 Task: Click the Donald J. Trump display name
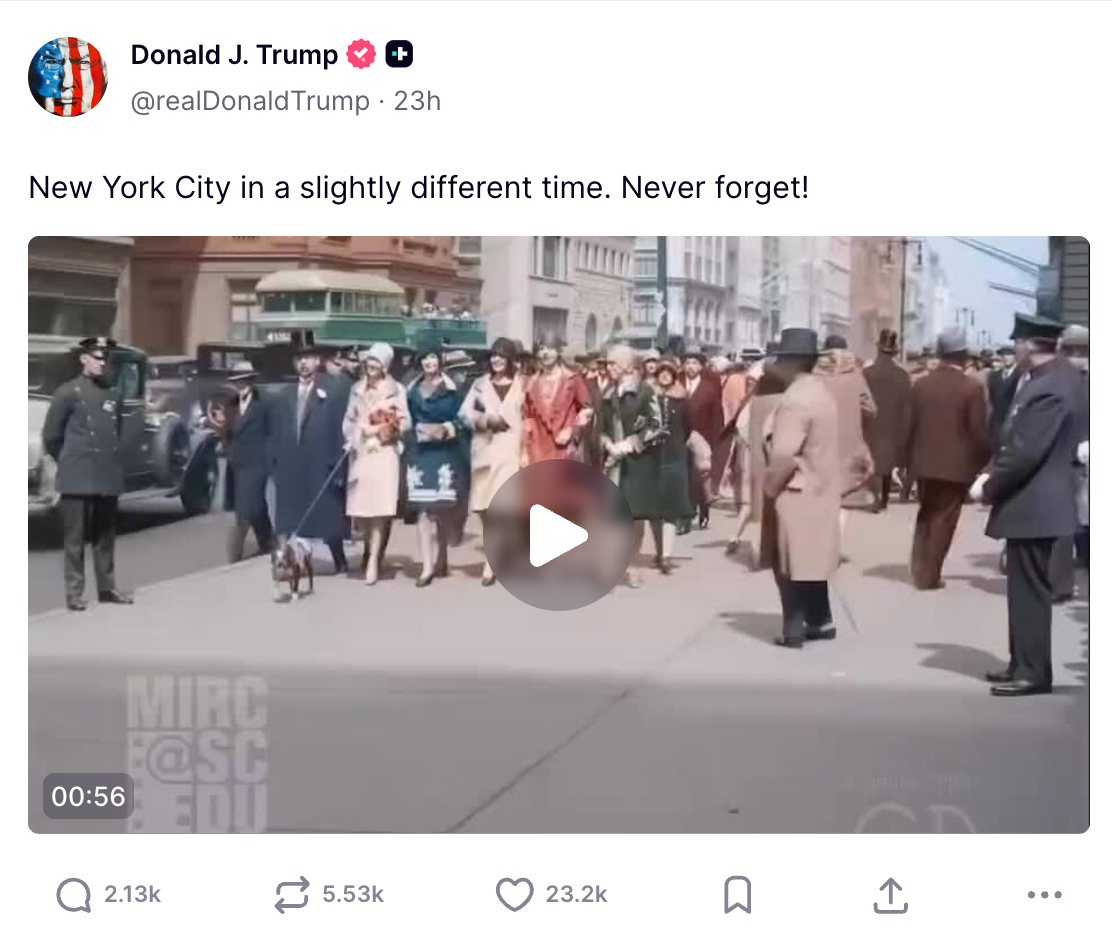click(234, 55)
